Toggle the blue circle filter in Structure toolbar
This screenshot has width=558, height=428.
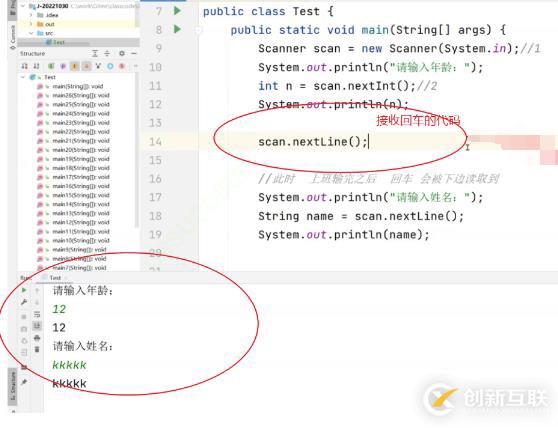[x=110, y=66]
